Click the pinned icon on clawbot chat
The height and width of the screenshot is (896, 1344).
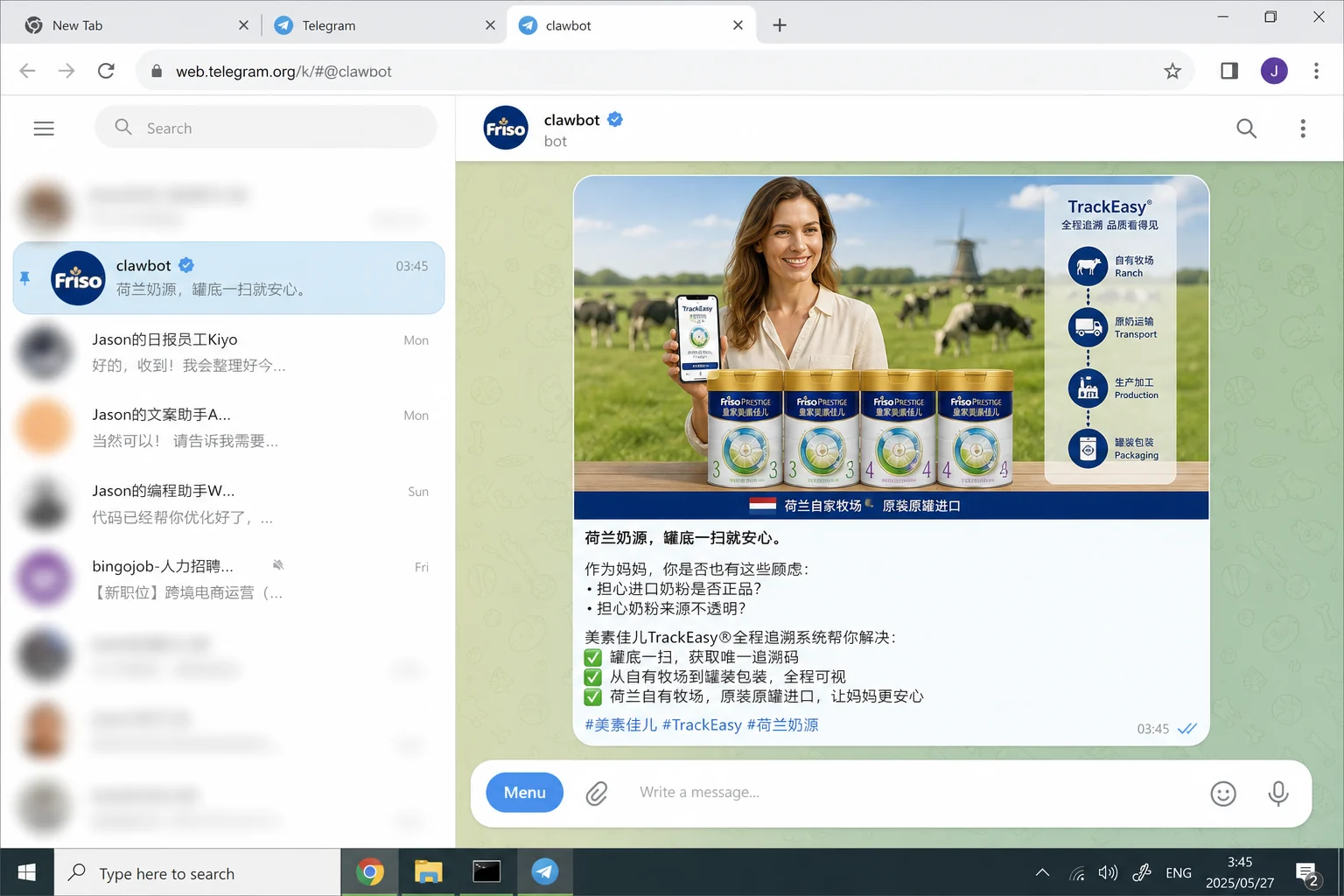(x=24, y=278)
